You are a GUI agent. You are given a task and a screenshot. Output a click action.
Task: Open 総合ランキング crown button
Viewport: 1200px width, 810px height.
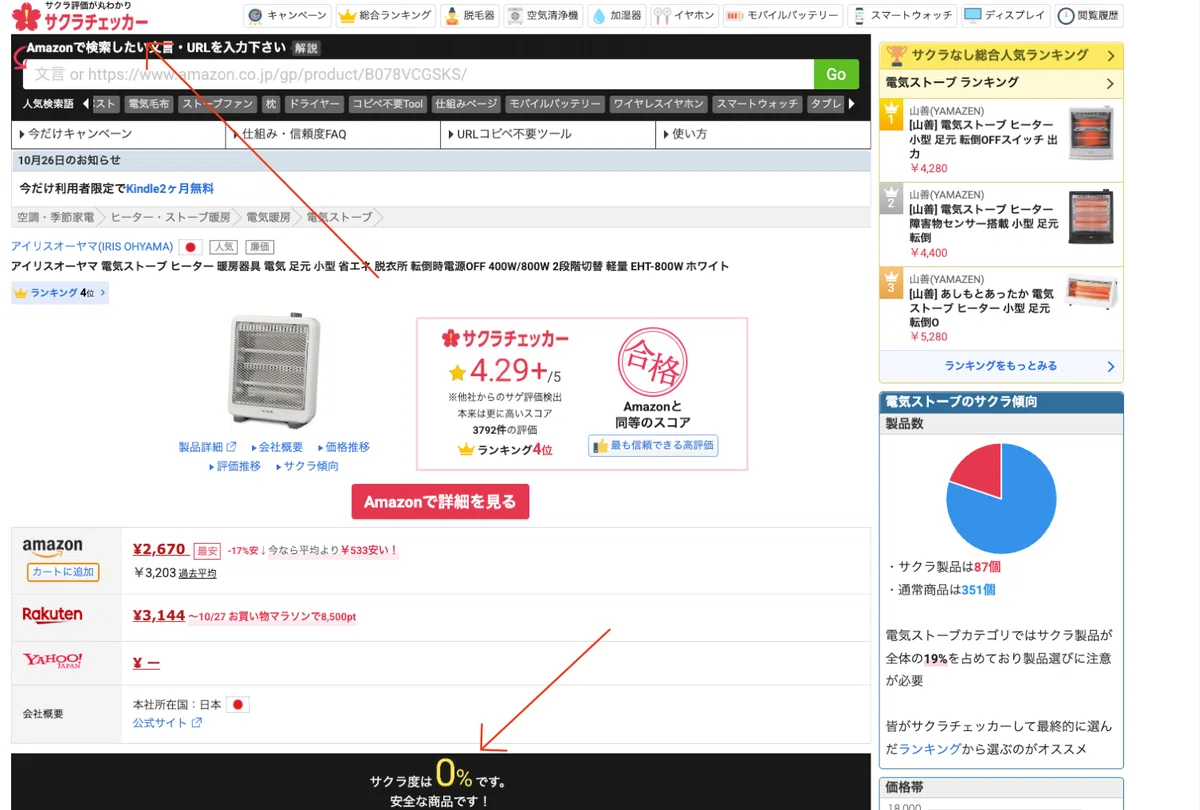click(386, 16)
